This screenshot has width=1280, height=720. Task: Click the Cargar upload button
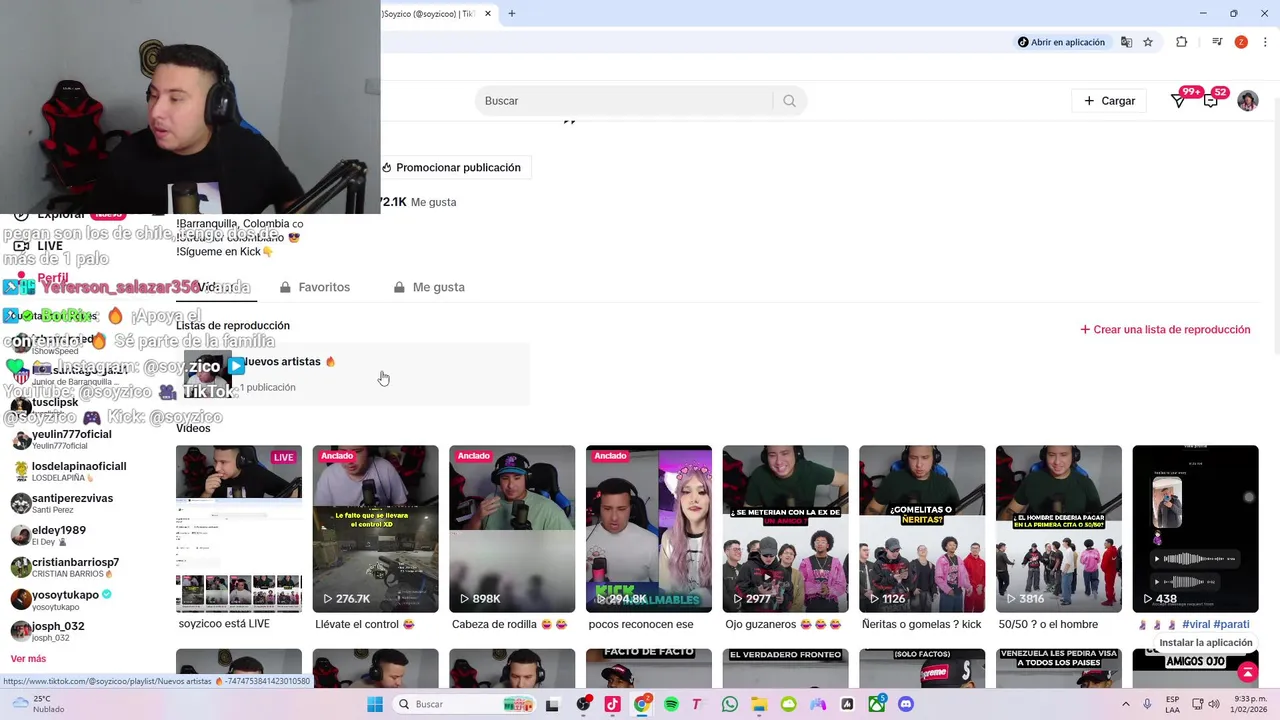1109,101
